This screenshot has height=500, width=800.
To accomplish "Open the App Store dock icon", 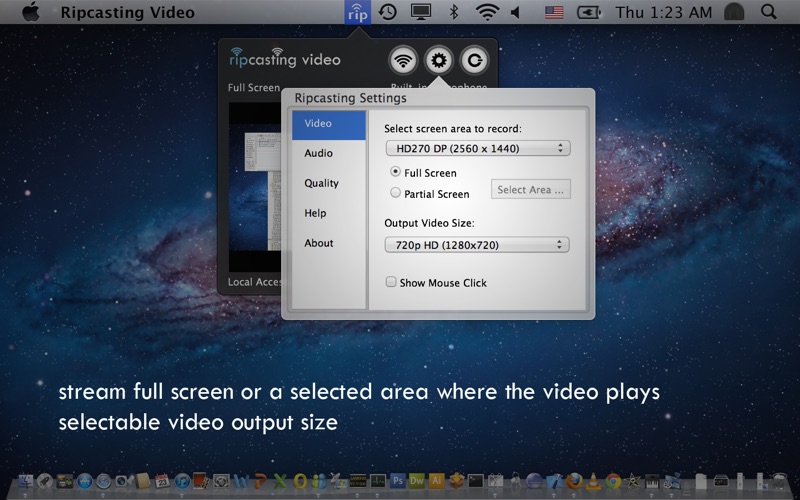I will pyautogui.click(x=85, y=481).
